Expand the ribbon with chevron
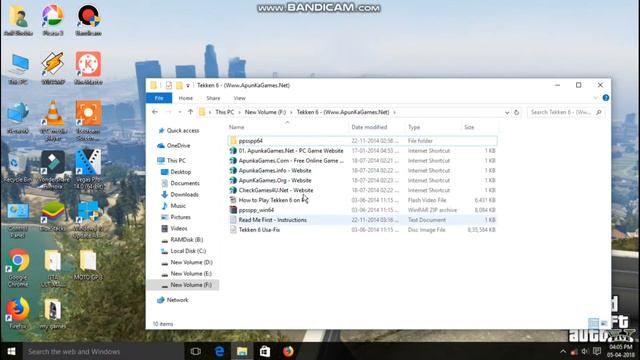Viewport: 640px width, 360px height. point(595,98)
